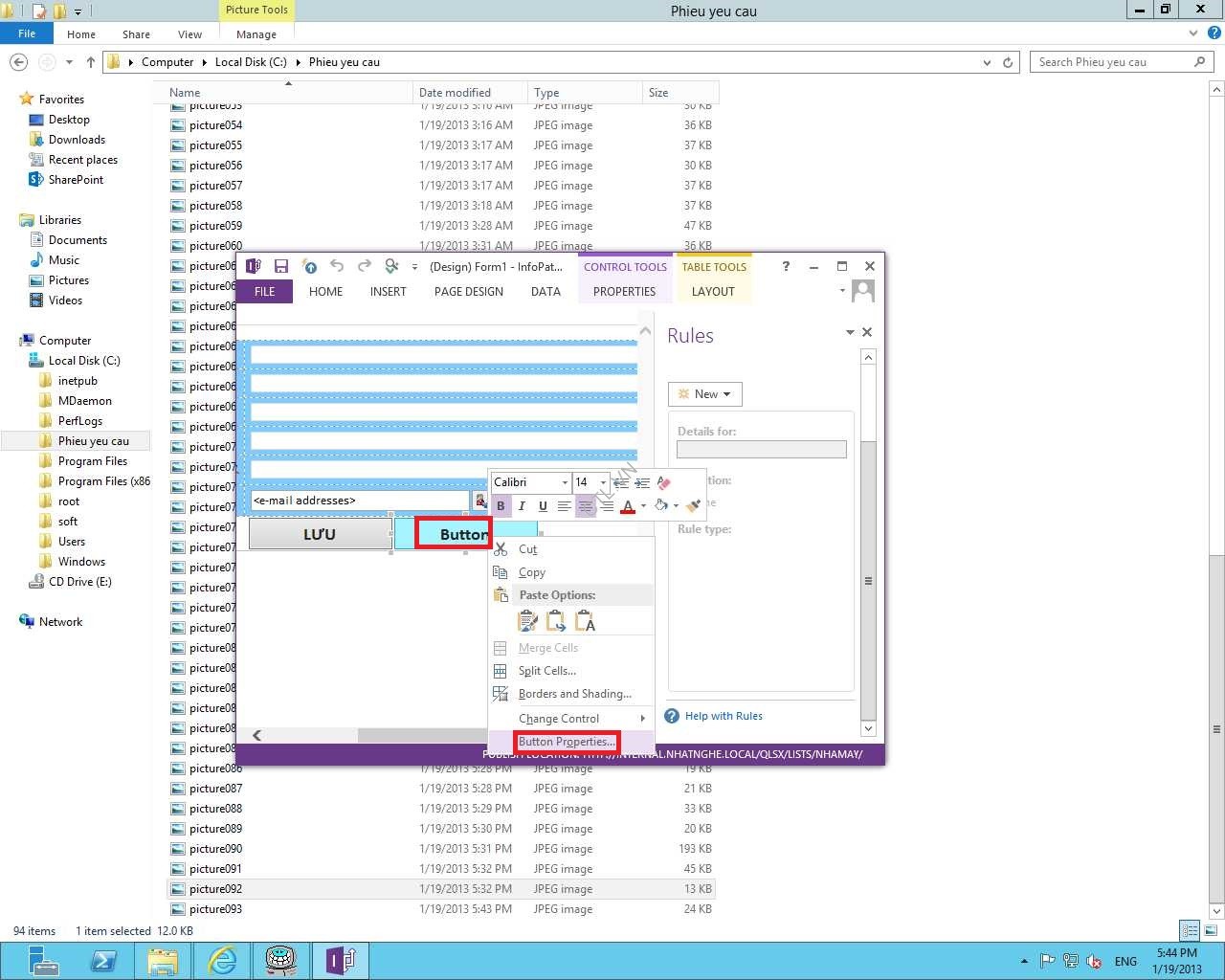Open Internet Explorer from the taskbar
This screenshot has width=1225, height=980.
tap(222, 960)
